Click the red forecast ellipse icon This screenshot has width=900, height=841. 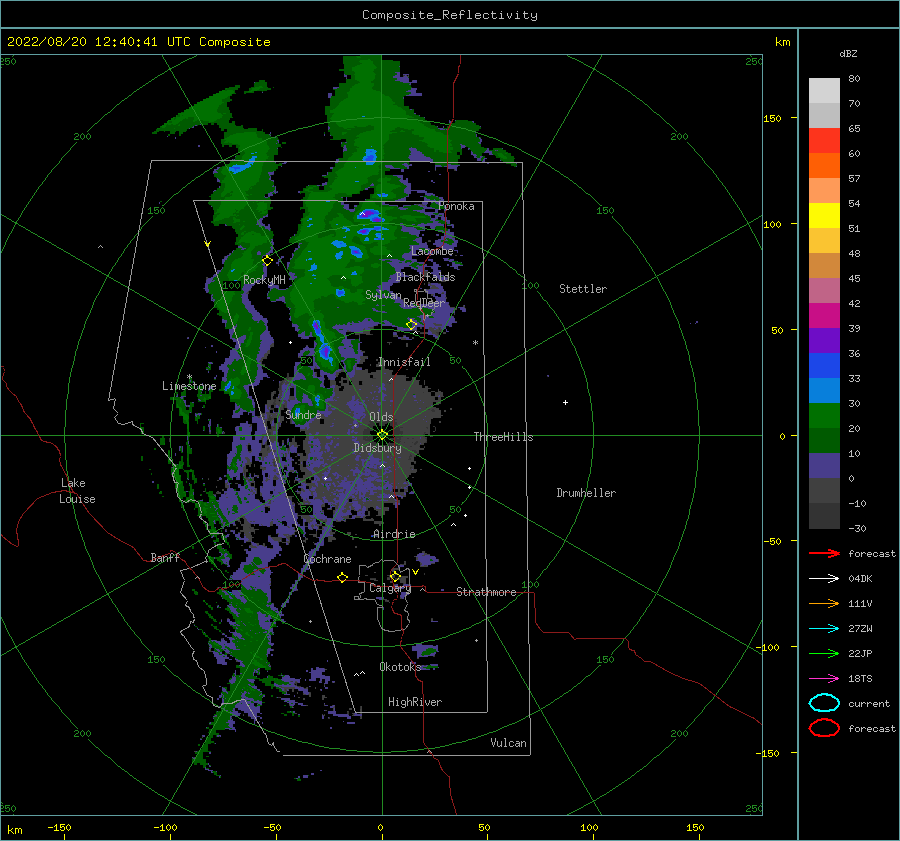pyautogui.click(x=824, y=728)
